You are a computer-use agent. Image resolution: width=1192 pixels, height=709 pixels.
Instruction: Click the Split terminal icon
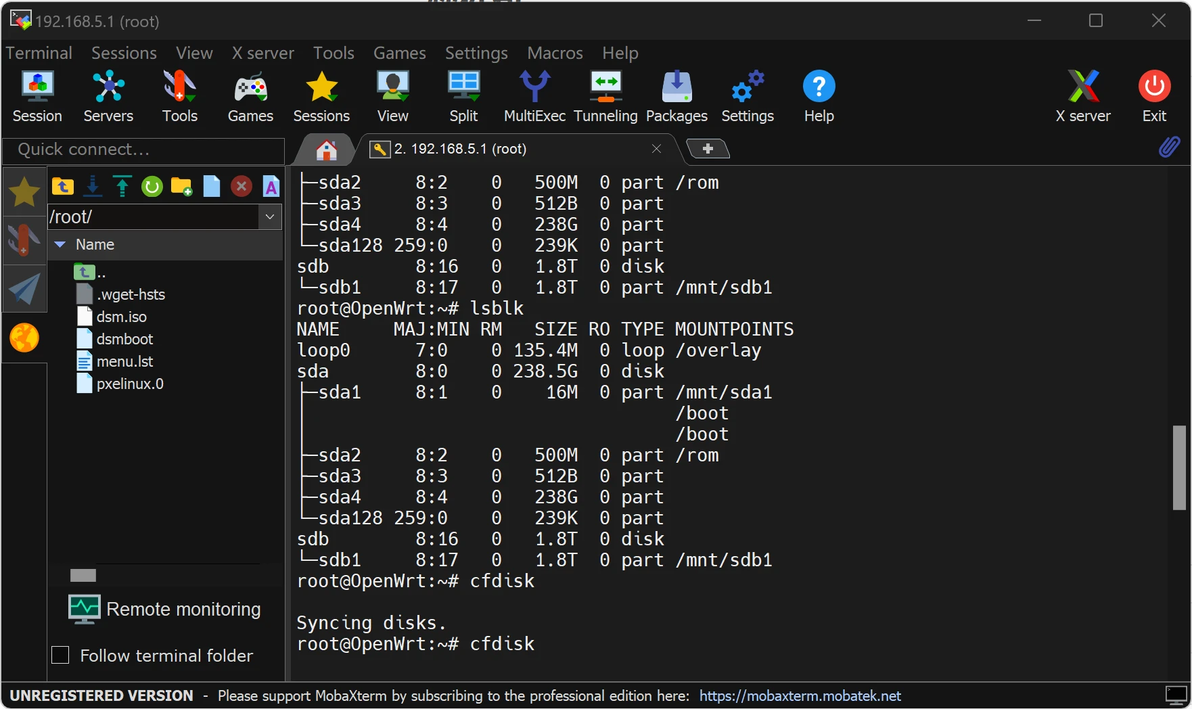pyautogui.click(x=463, y=97)
